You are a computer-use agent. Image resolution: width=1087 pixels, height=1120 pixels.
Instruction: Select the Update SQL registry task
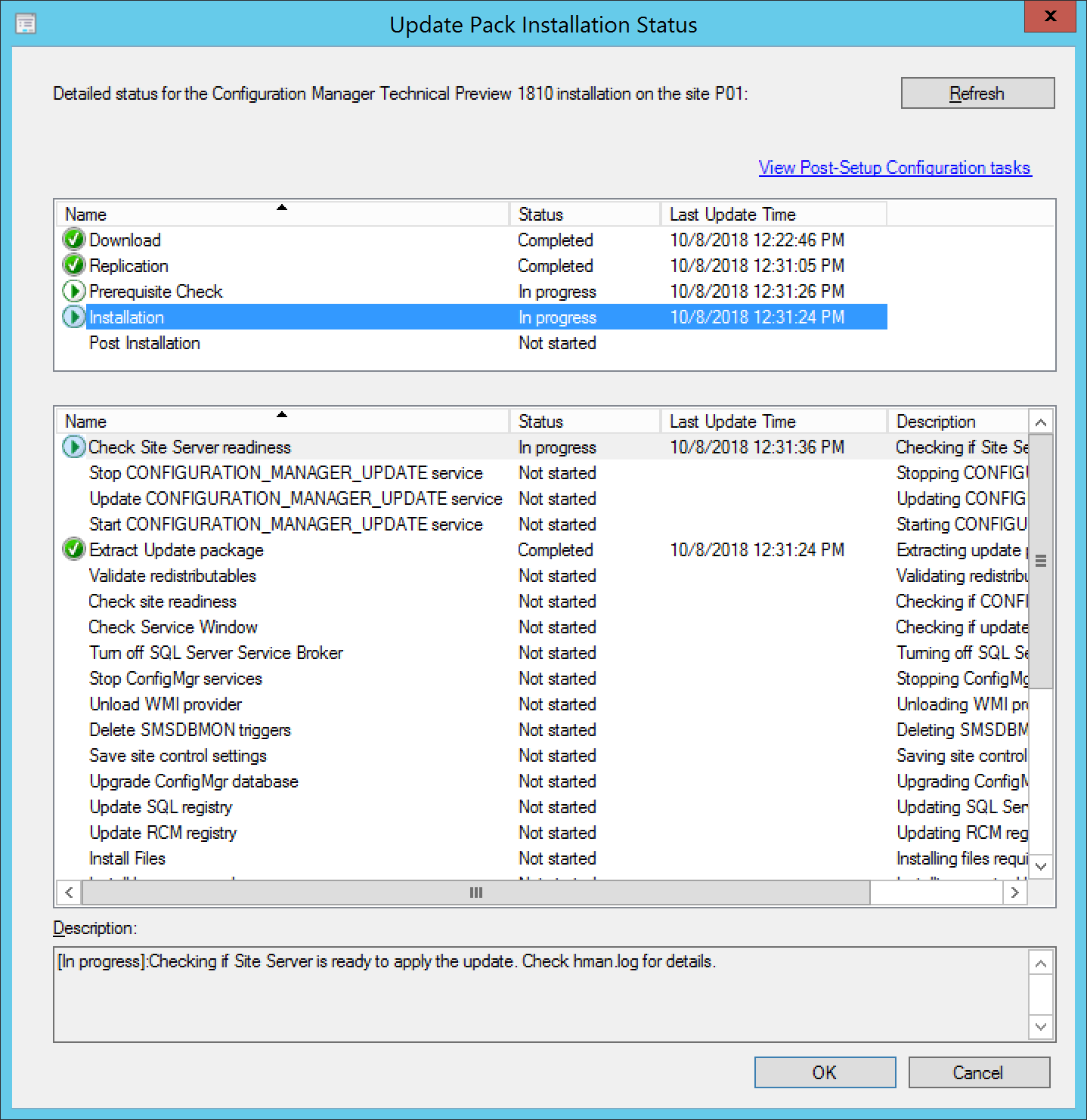pos(543,807)
